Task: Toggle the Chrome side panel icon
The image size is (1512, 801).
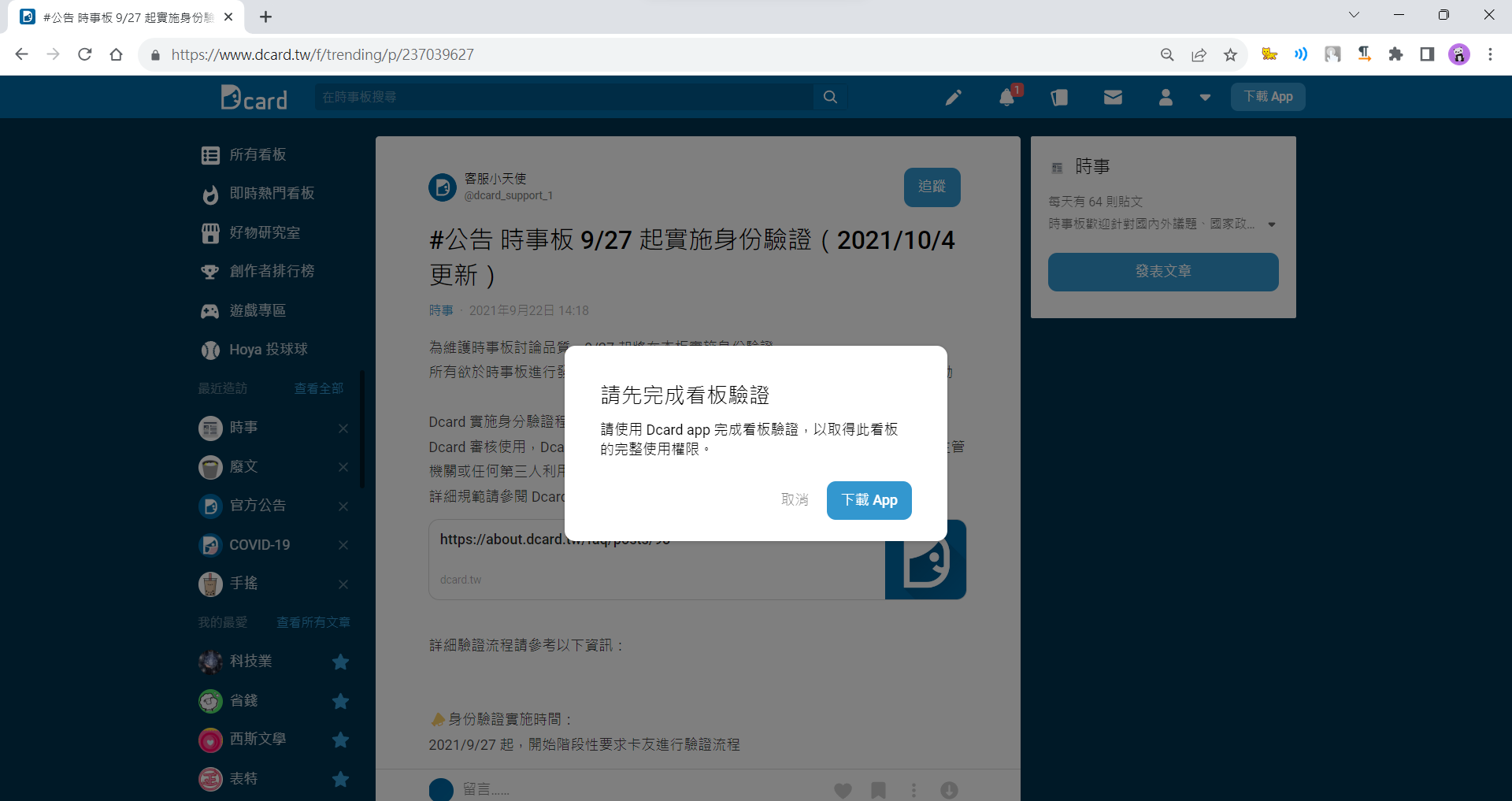Action: [1427, 54]
